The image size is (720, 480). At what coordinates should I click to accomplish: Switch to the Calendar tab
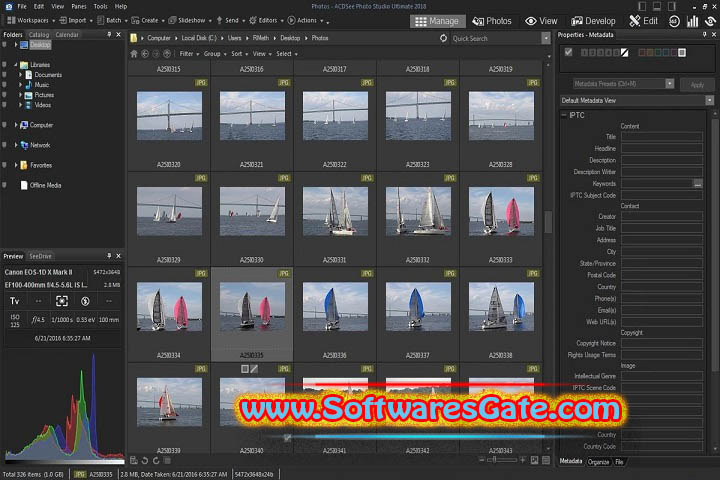click(67, 34)
